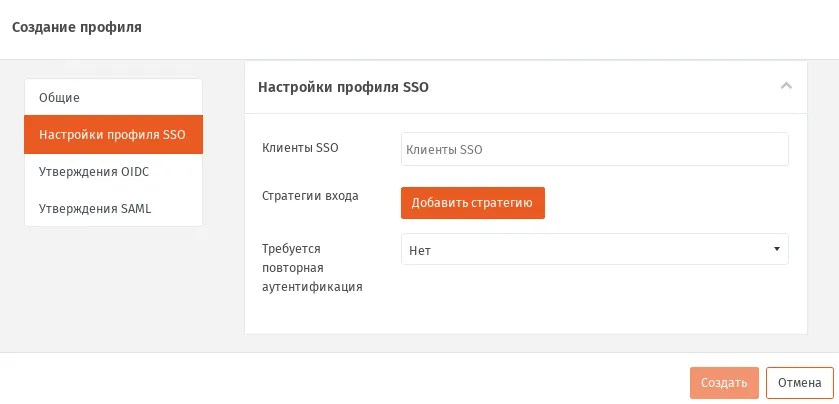Click the word аутентификация in the label

pyautogui.click(x=312, y=287)
